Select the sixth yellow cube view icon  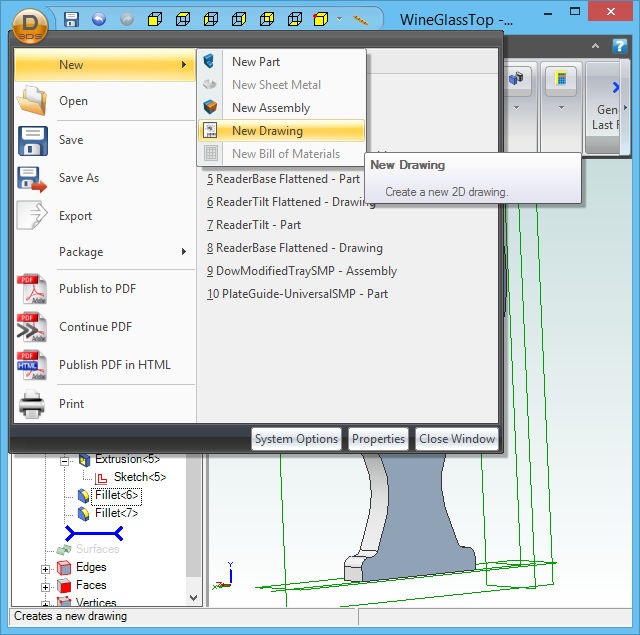[x=295, y=19]
